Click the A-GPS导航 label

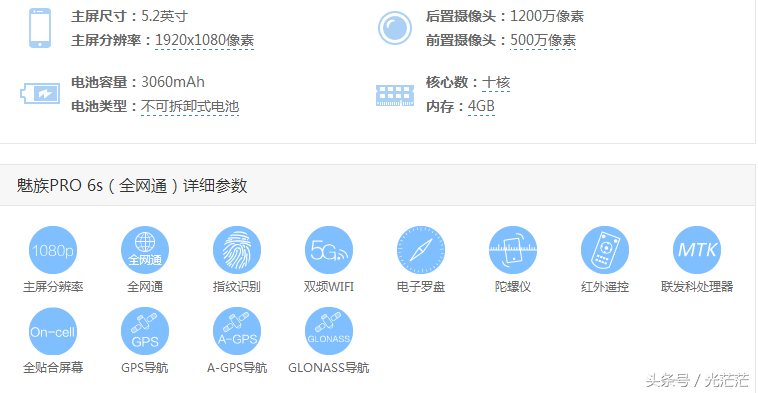pyautogui.click(x=237, y=368)
